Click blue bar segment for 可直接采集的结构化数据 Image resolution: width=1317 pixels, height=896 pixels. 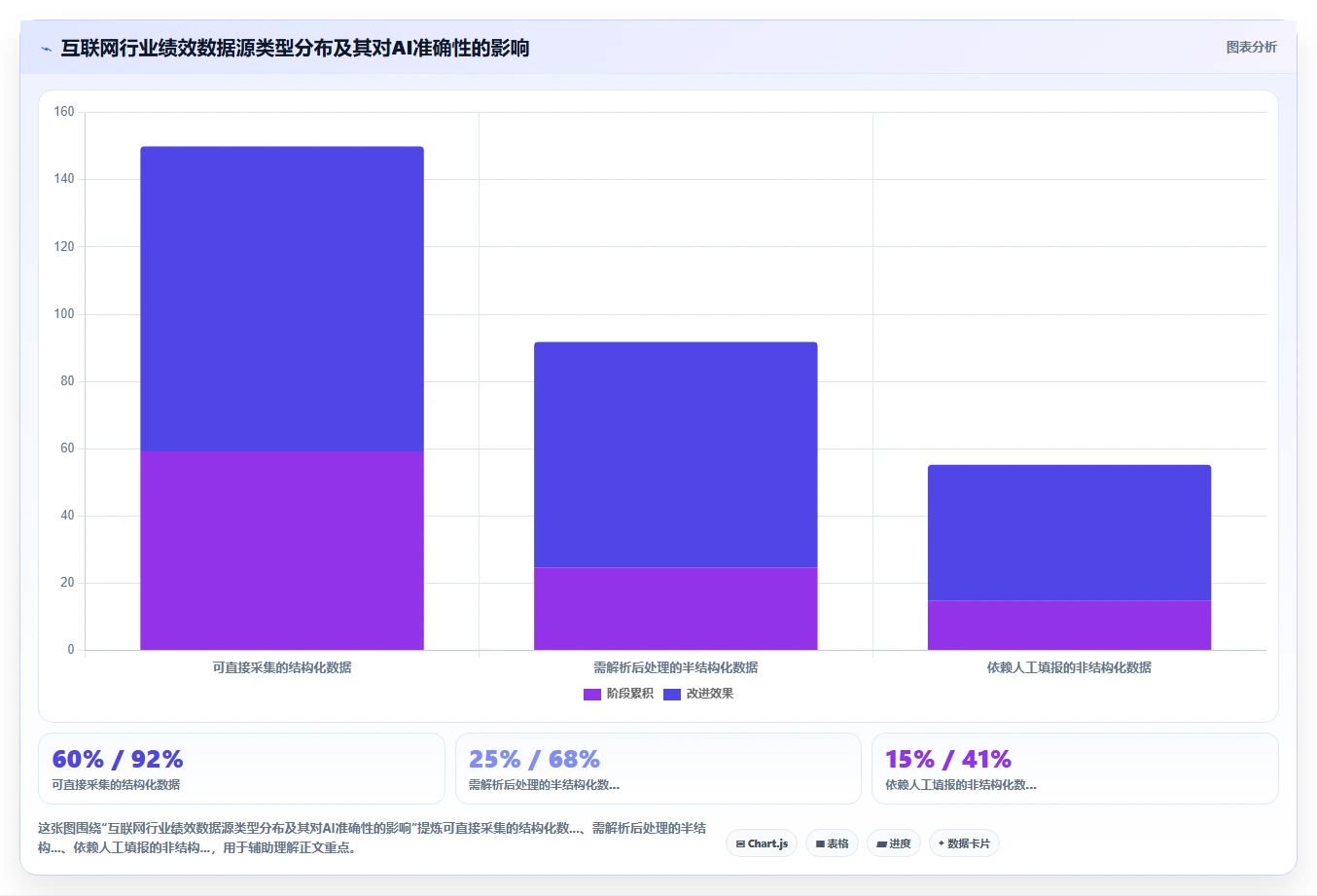pyautogui.click(x=282, y=299)
